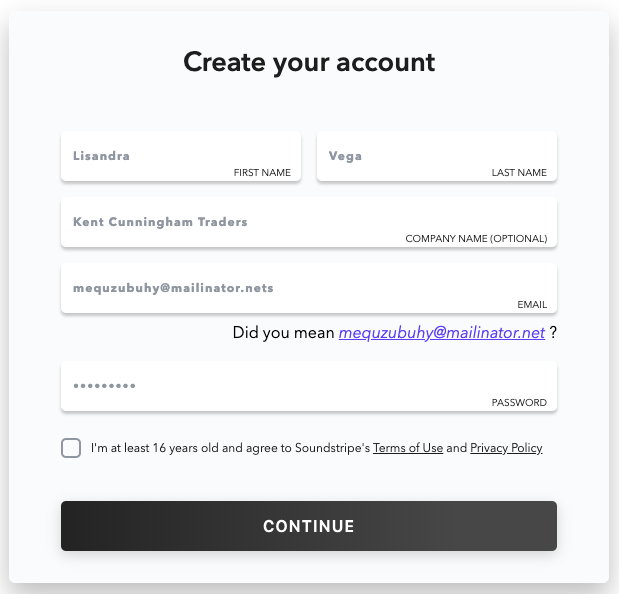Click the first name field containing Lisandra
The image size is (619, 594).
click(x=180, y=156)
